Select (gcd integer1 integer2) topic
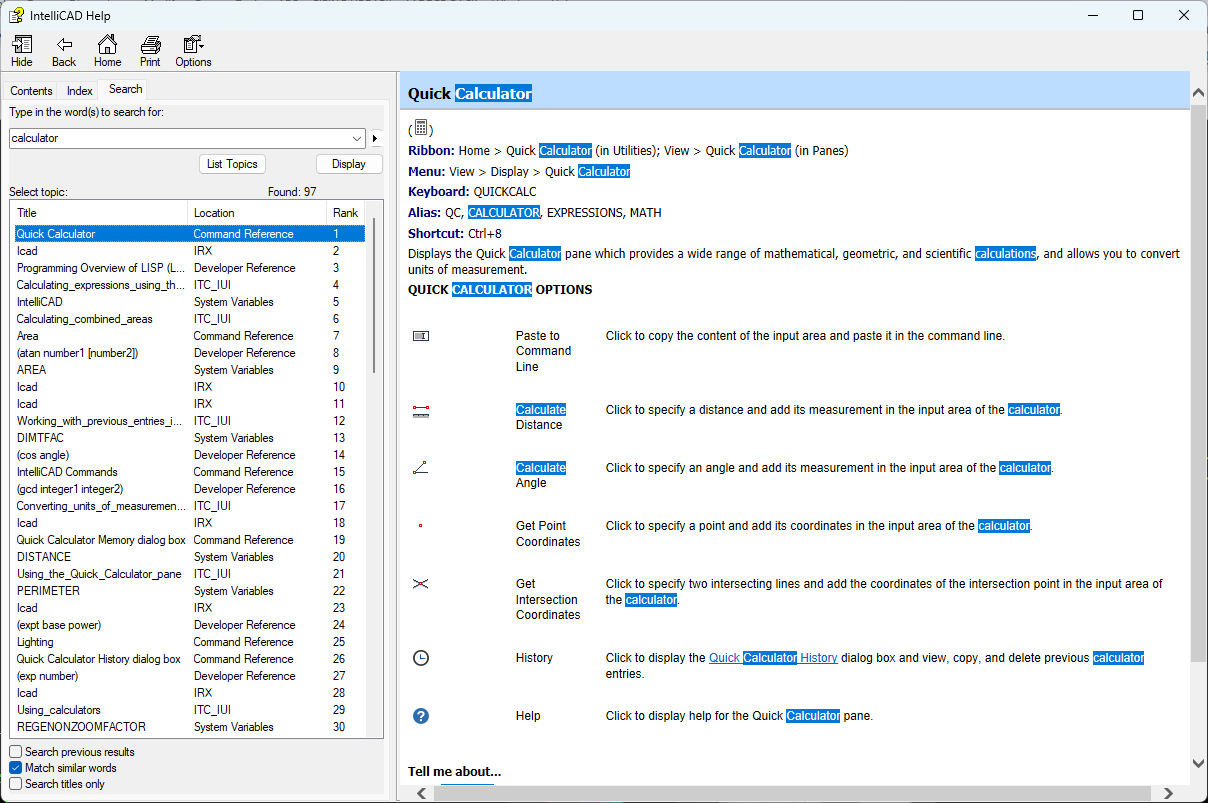 [x=189, y=489]
